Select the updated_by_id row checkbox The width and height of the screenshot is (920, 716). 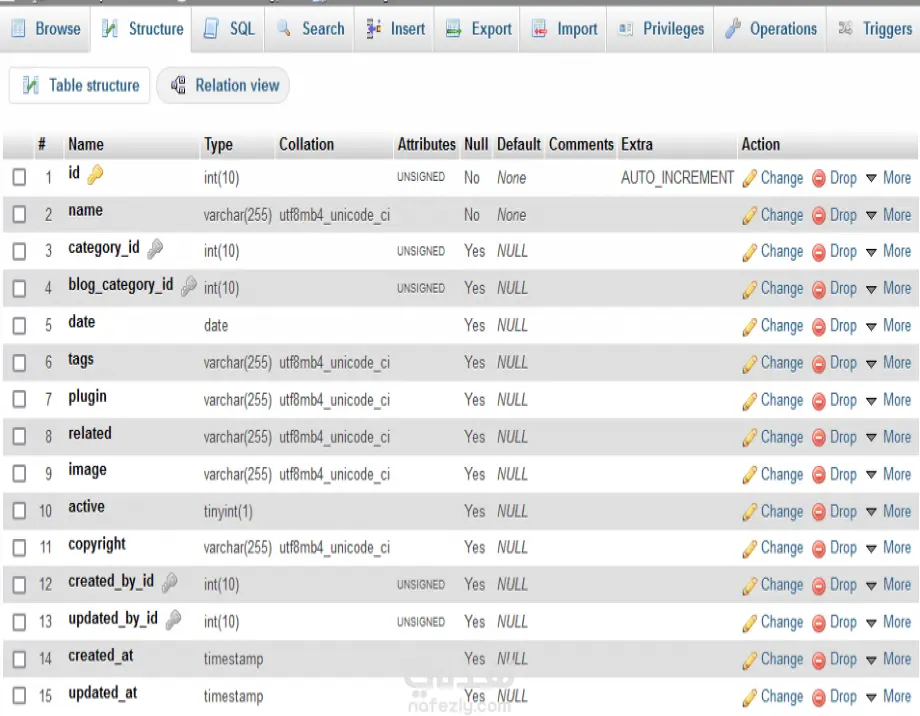[19, 622]
